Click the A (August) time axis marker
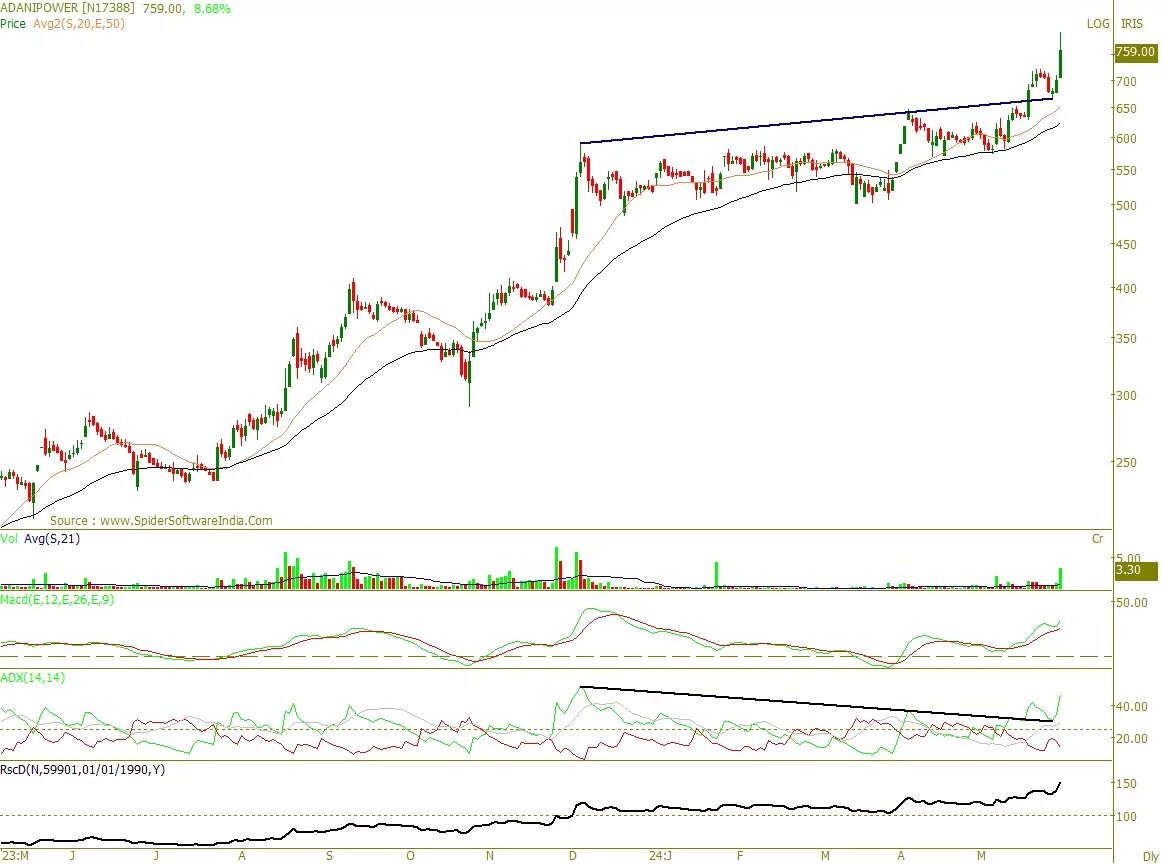The width and height of the screenshot is (1162, 864). coord(242,856)
